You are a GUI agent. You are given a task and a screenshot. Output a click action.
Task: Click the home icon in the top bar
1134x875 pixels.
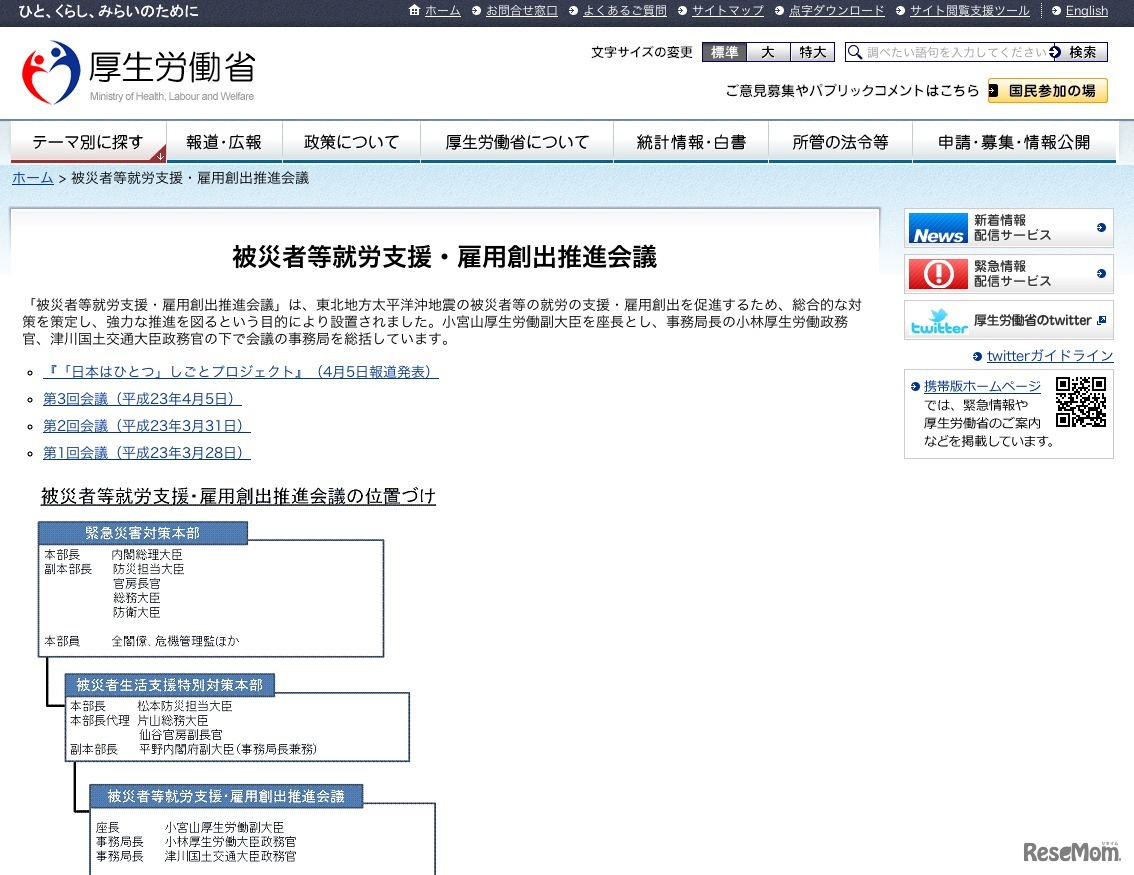pyautogui.click(x=415, y=11)
